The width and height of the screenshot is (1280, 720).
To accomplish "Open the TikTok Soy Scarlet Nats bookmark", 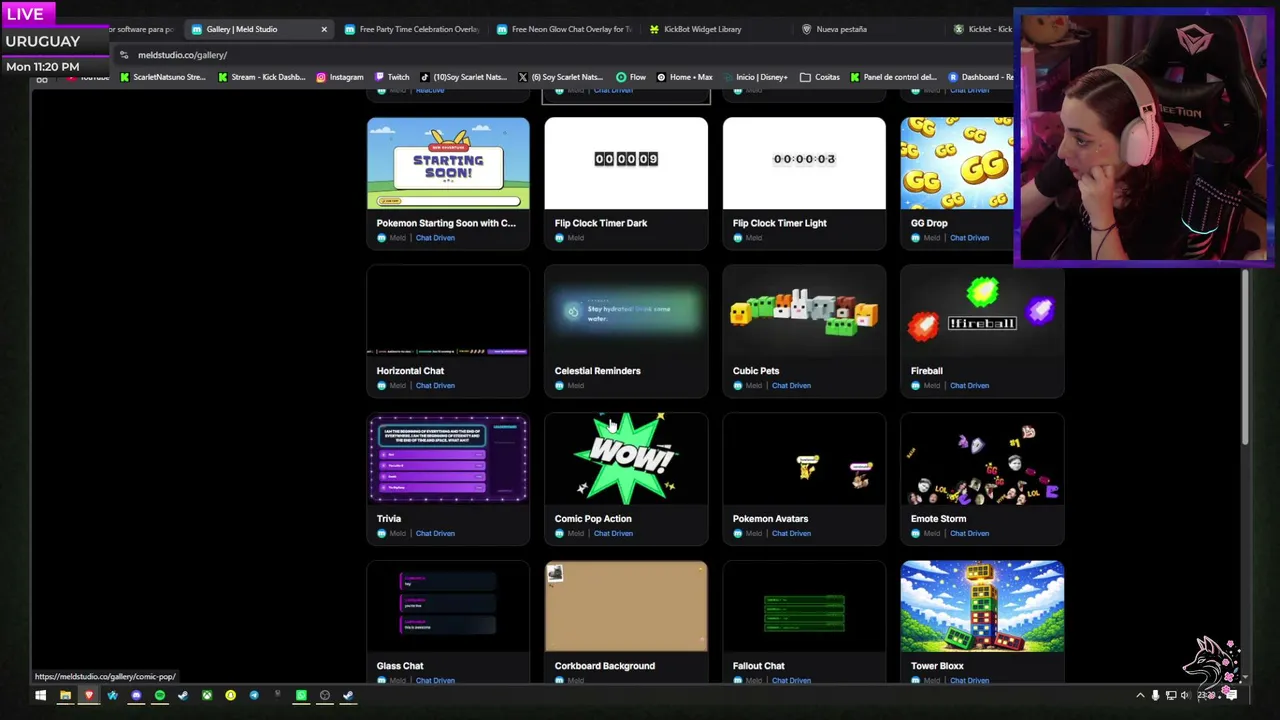I will pyautogui.click(x=463, y=77).
